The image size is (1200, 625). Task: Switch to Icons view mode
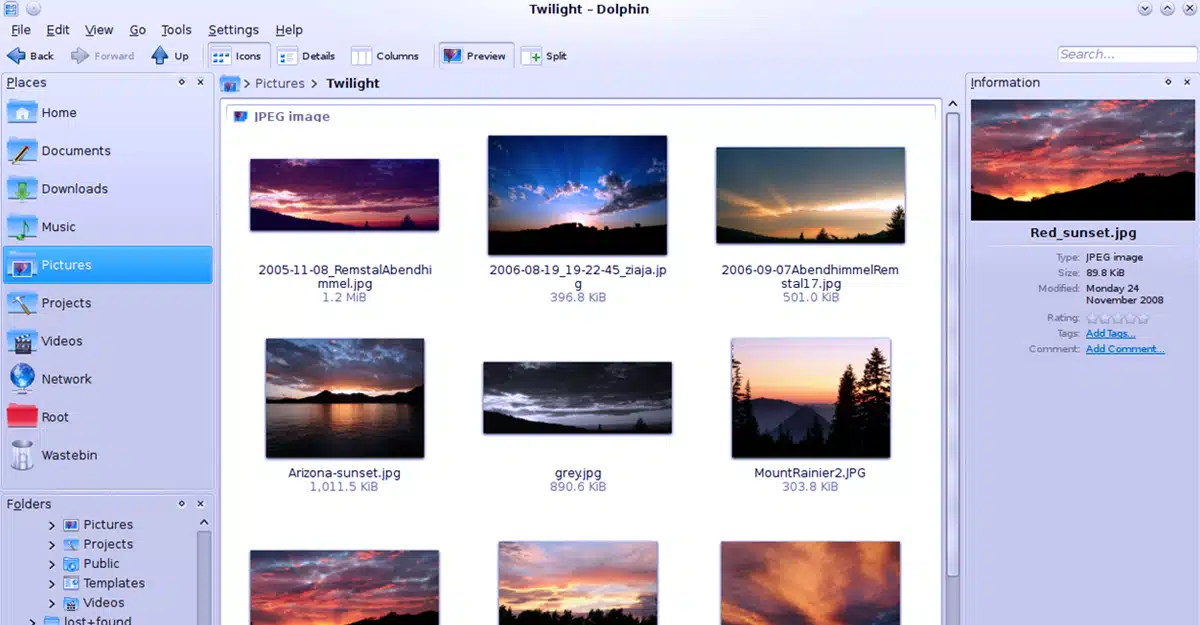[236, 56]
